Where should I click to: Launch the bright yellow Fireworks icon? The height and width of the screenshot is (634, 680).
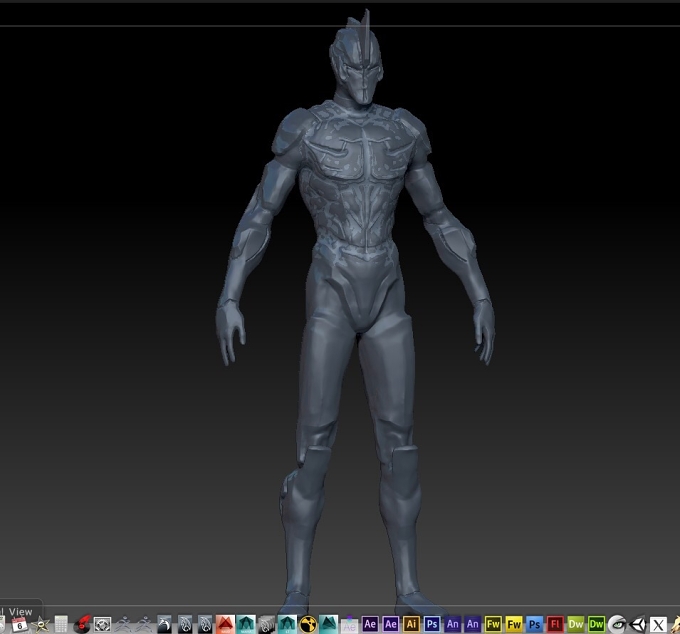[x=514, y=624]
